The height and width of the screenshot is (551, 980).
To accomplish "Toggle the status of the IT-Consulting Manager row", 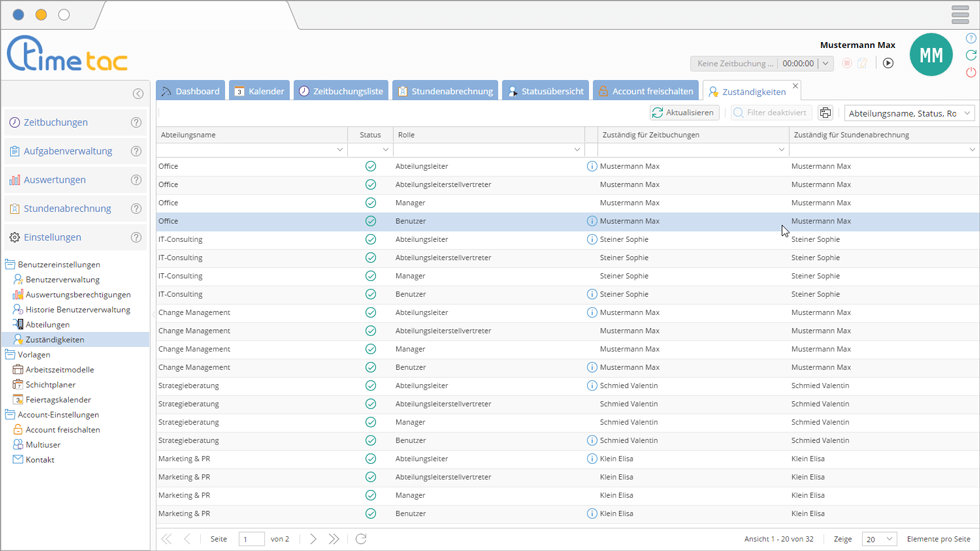I will click(x=371, y=276).
